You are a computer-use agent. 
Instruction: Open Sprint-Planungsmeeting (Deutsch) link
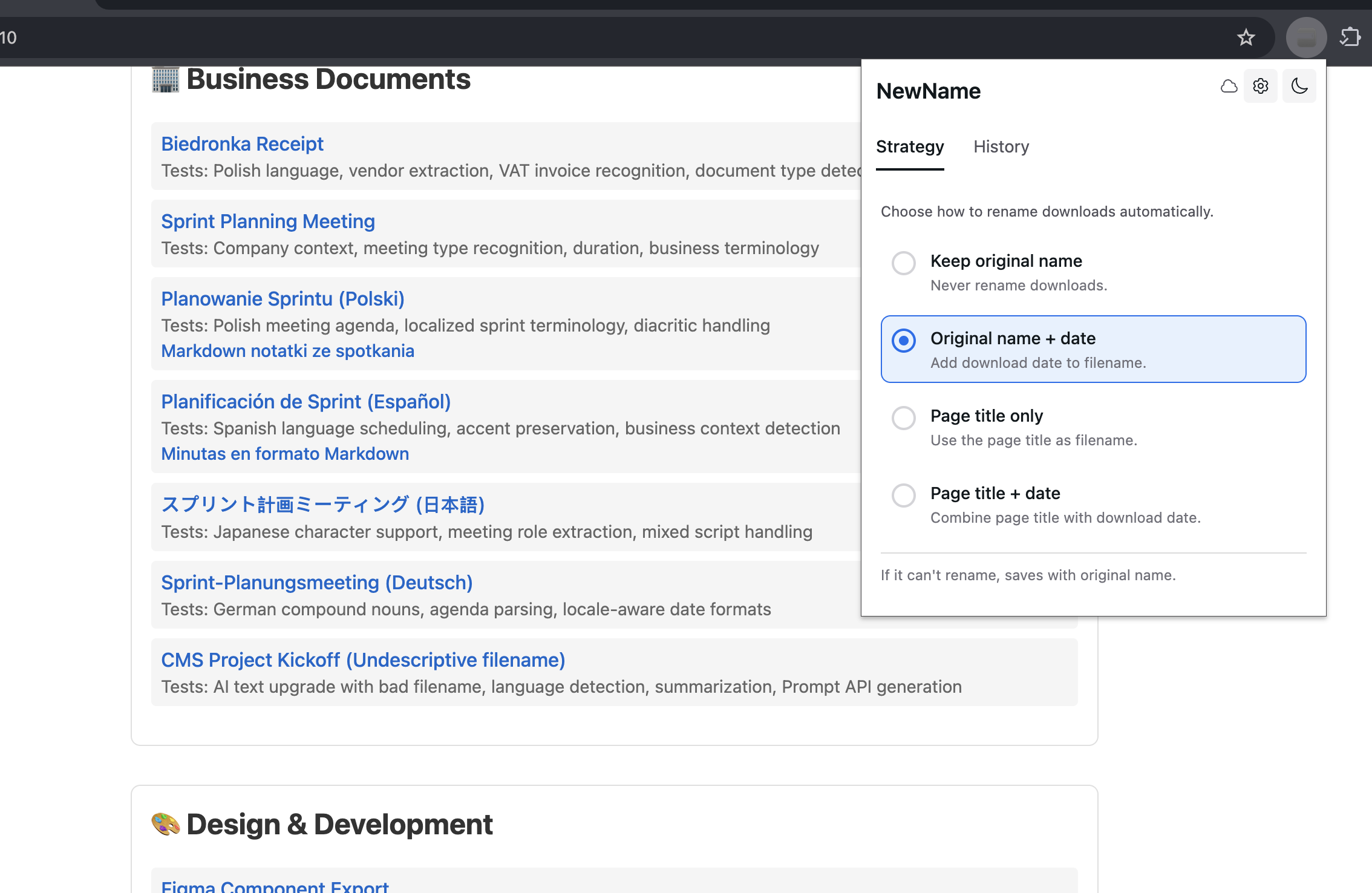click(x=316, y=583)
